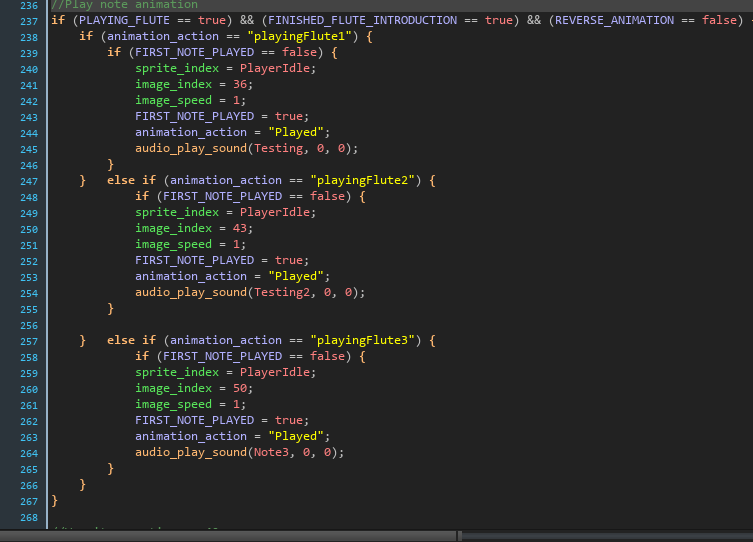
Task: Click the closing brace on line 267
Action: [54, 501]
